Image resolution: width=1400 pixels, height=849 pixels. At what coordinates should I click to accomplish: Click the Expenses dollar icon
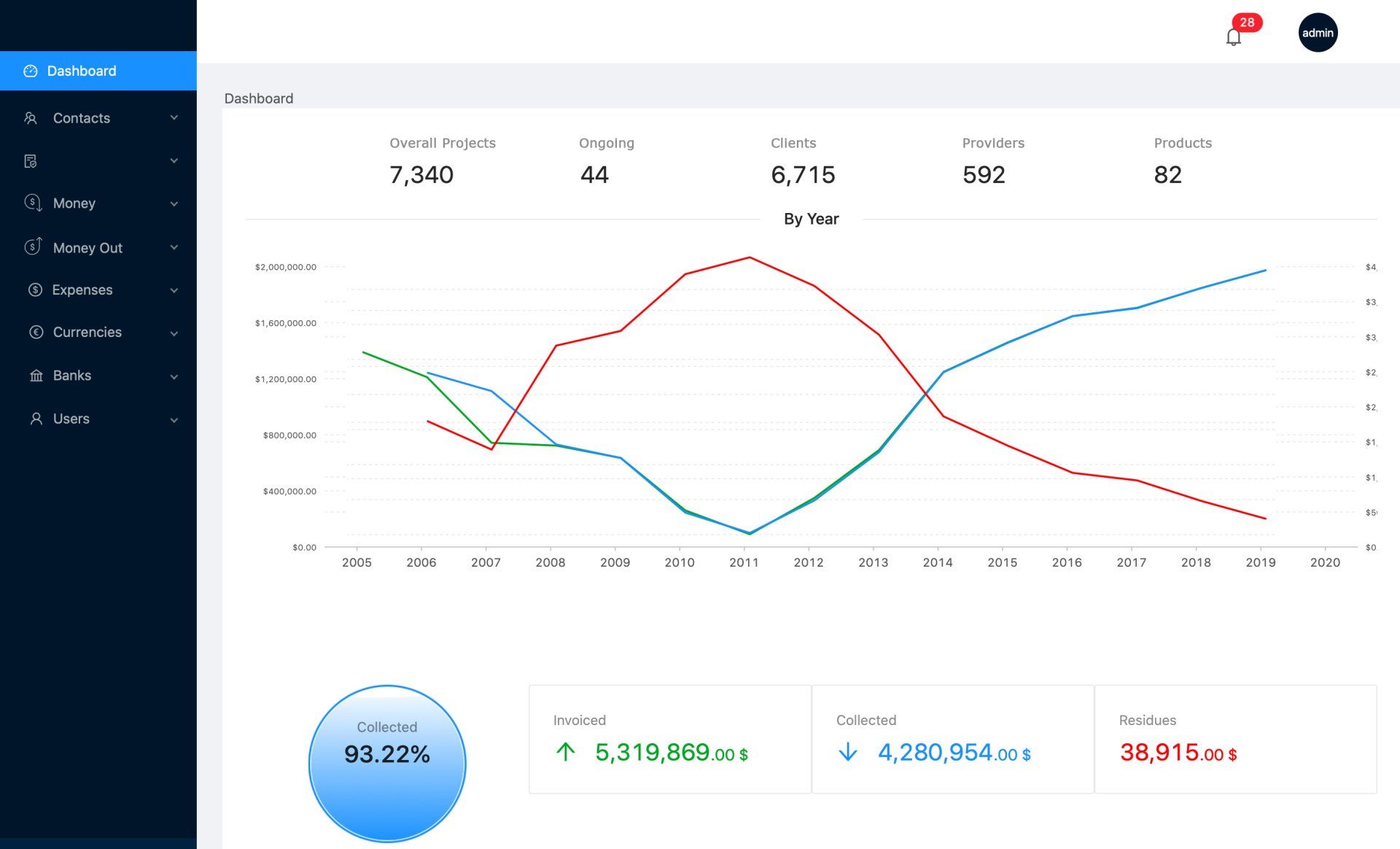tap(35, 290)
